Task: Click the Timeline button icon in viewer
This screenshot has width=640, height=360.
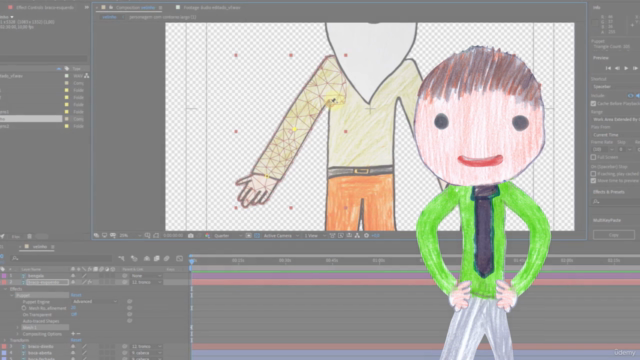Action: (x=349, y=236)
